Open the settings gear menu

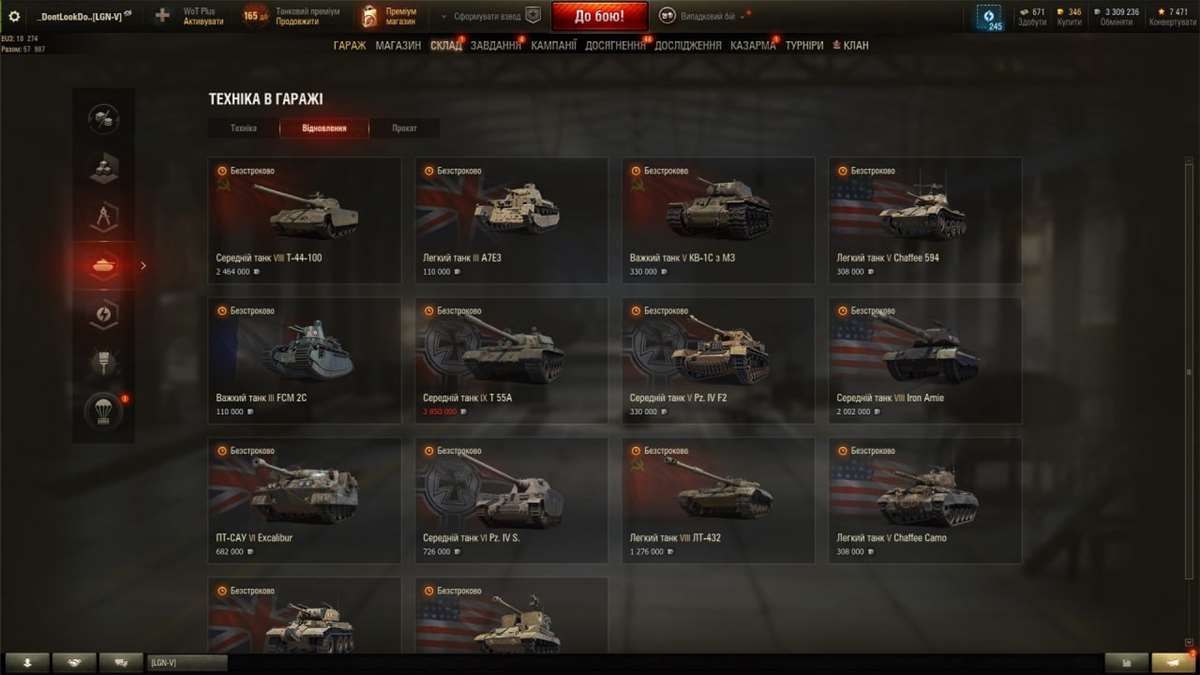[14, 16]
